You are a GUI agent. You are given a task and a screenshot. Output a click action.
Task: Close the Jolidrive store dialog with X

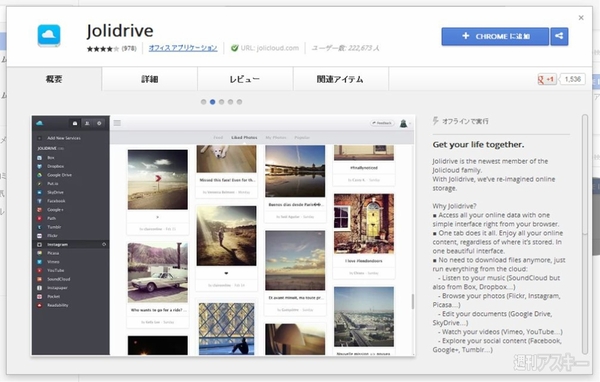tap(581, 18)
